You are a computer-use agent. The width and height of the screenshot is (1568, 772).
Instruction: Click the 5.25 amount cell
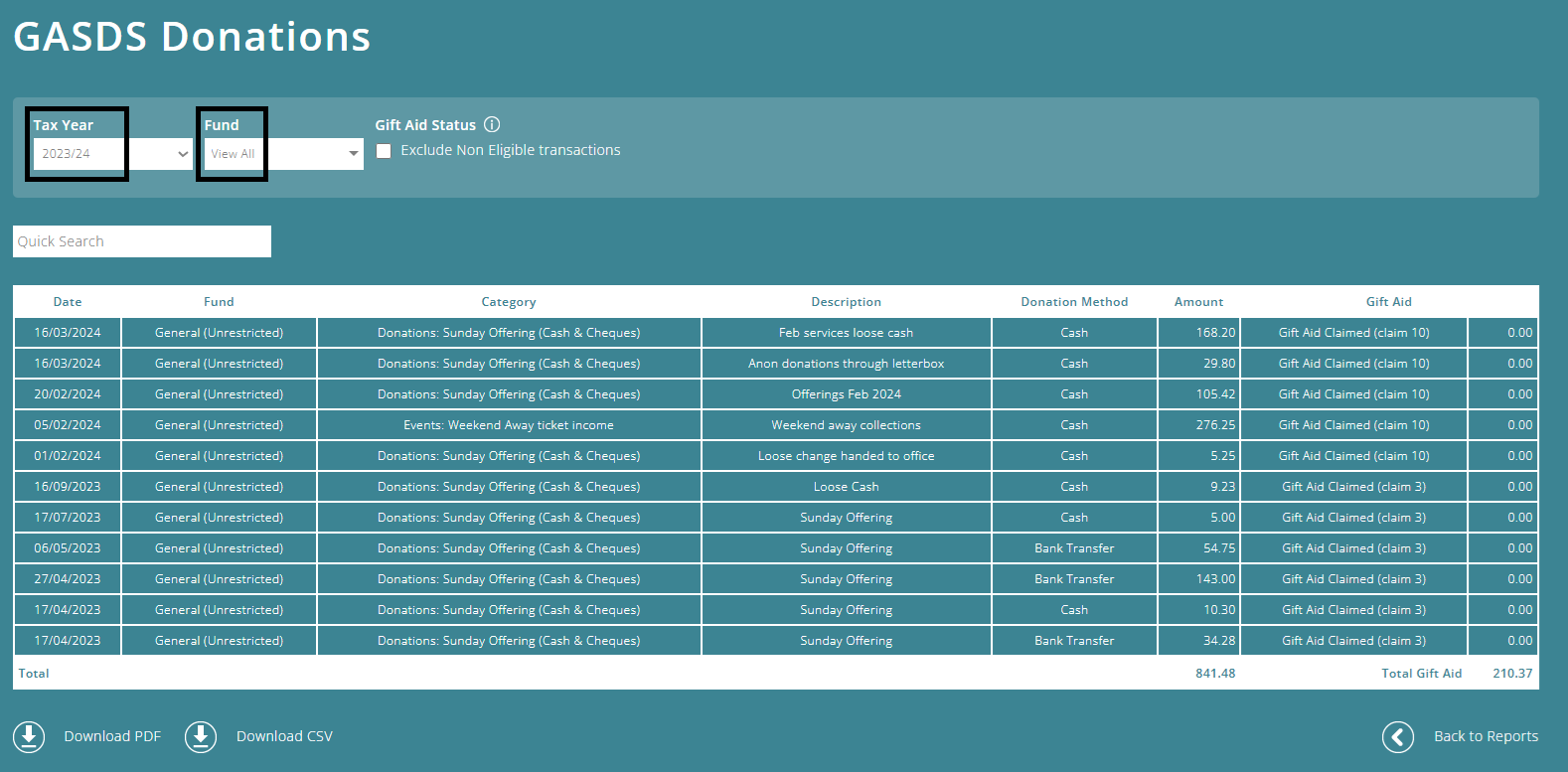1198,456
